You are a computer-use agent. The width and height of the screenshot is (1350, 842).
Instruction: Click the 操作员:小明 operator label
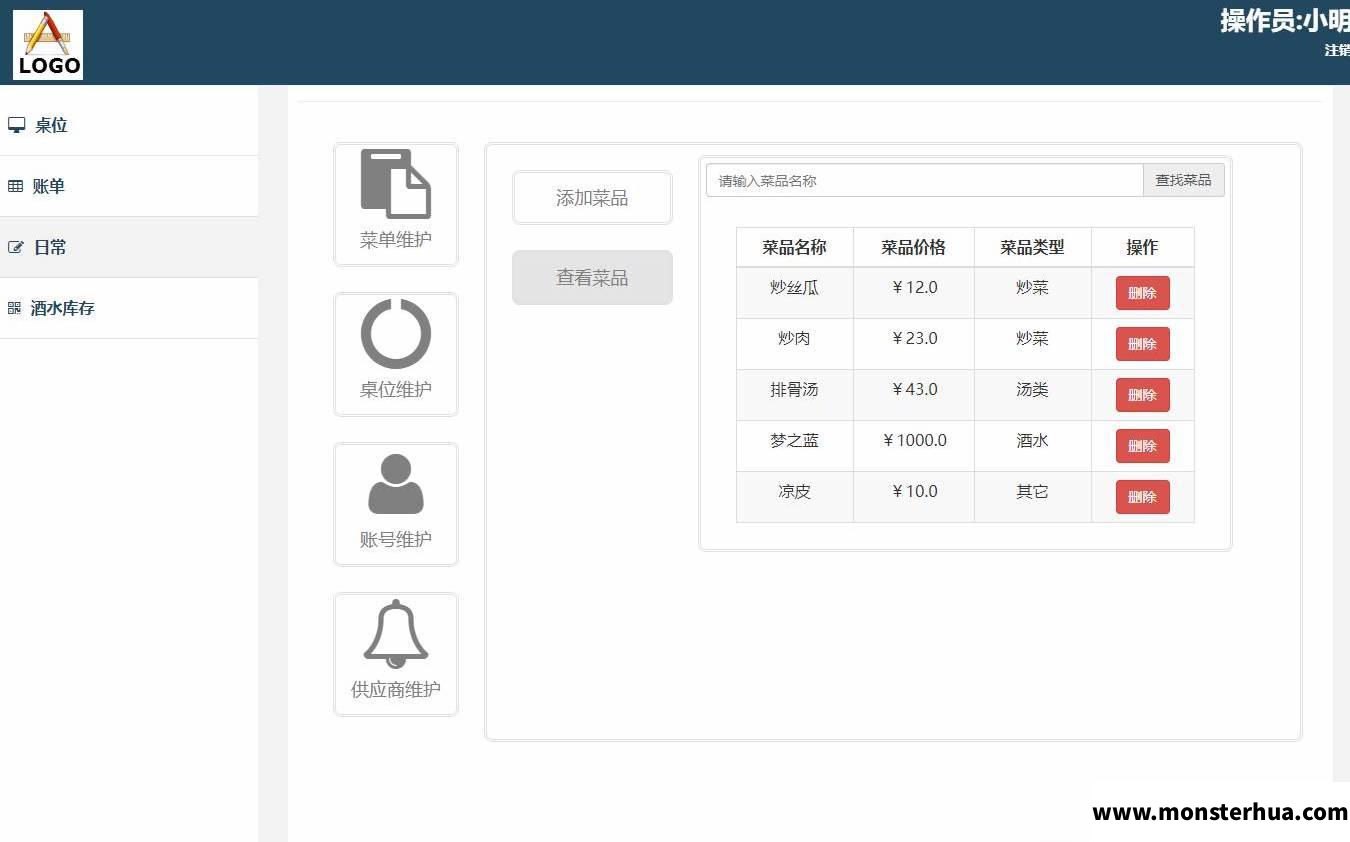pos(1285,21)
